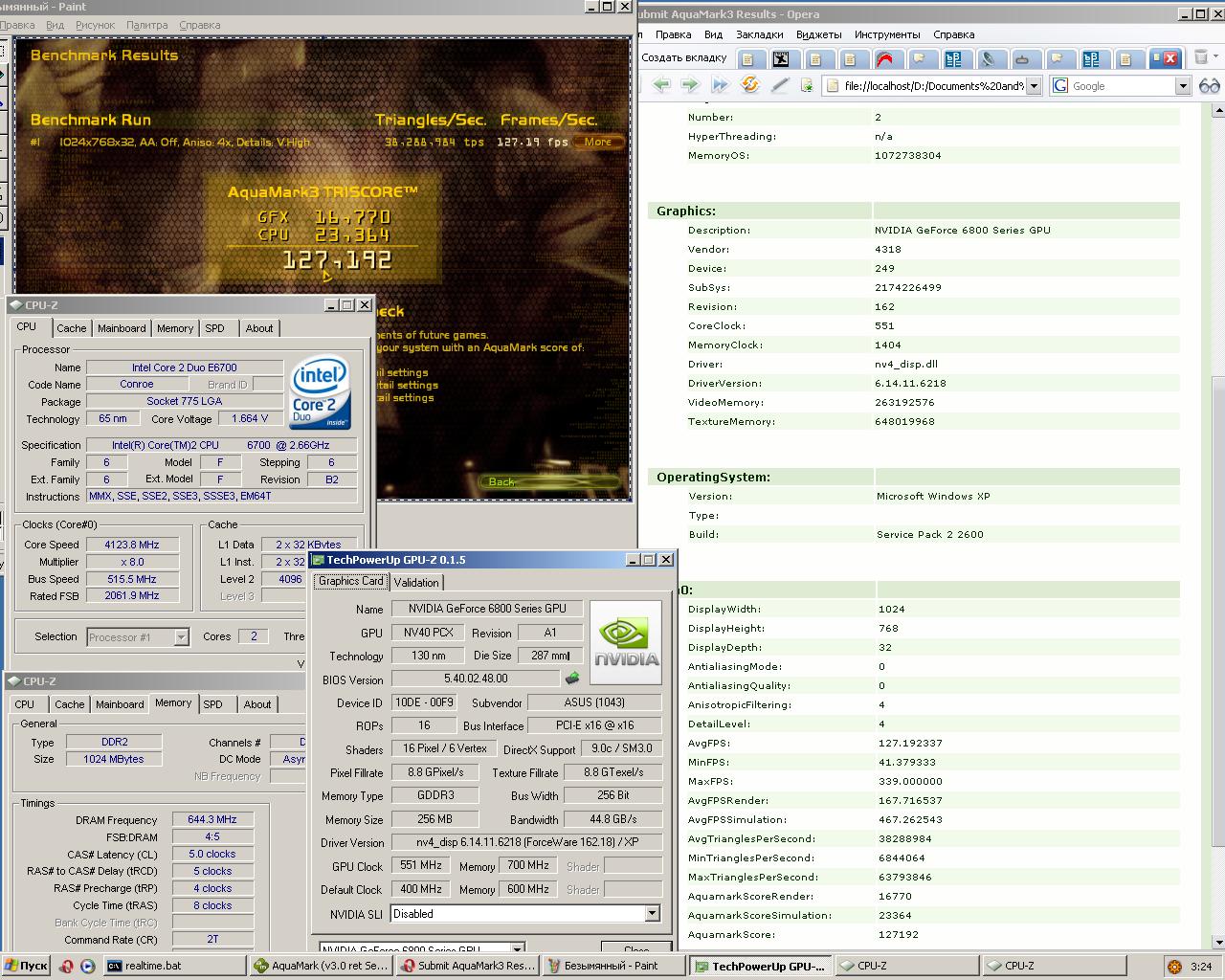
Task: Click the blue media player quick launch icon
Action: tap(87, 966)
